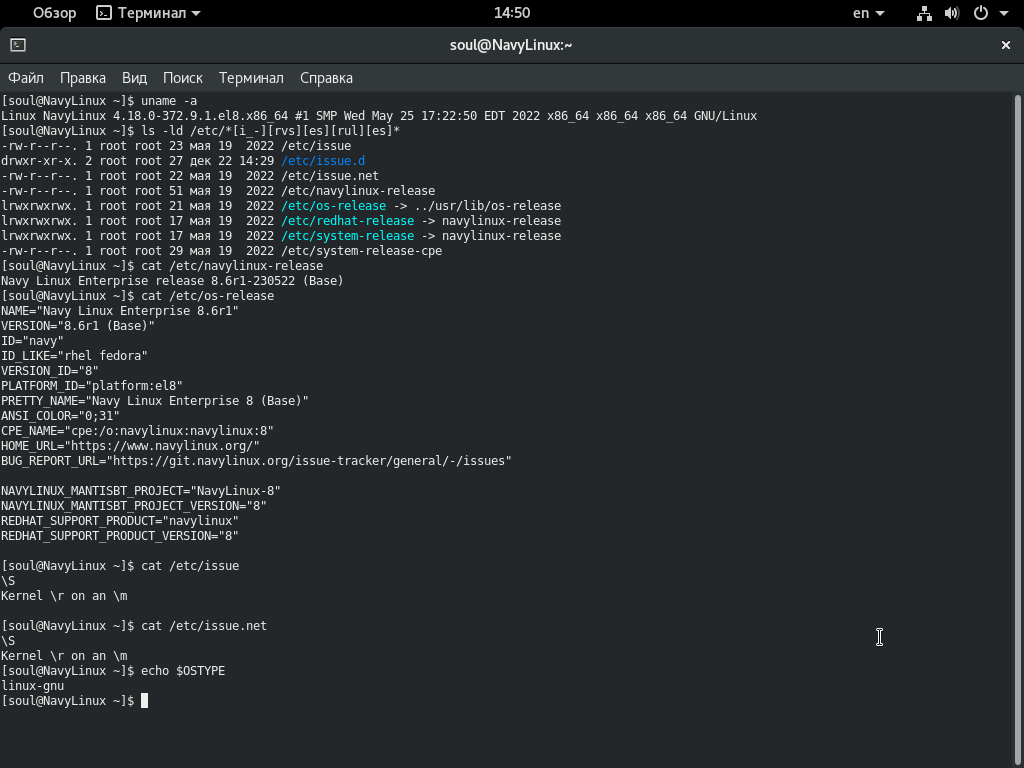Open the clock 14:50 calendar panel
Image resolution: width=1024 pixels, height=768 pixels.
coord(511,13)
